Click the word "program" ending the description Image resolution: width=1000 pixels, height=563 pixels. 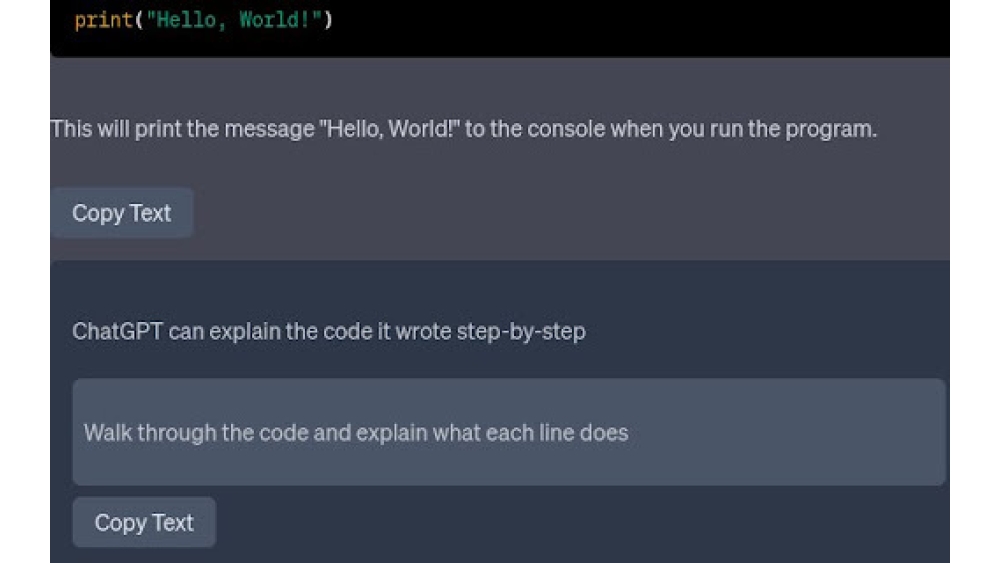click(x=834, y=129)
